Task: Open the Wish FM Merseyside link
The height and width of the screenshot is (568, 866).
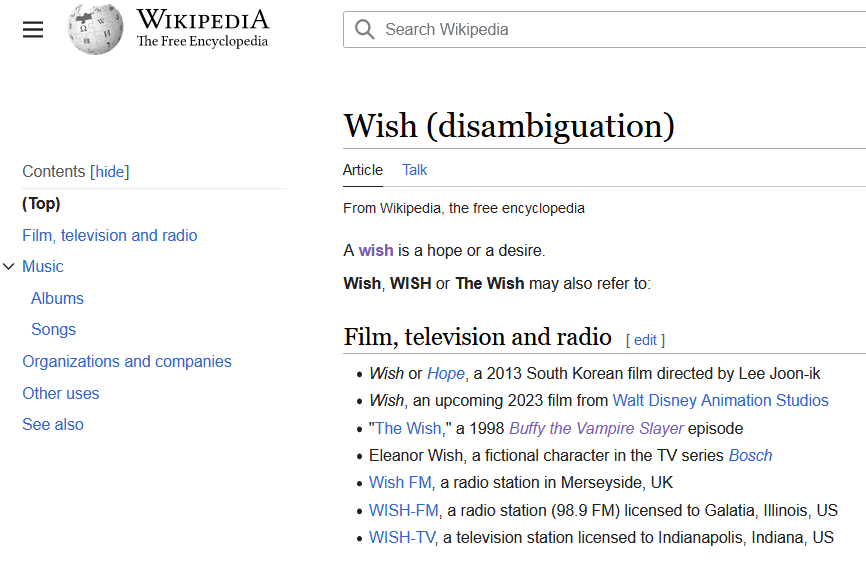Action: 400,482
